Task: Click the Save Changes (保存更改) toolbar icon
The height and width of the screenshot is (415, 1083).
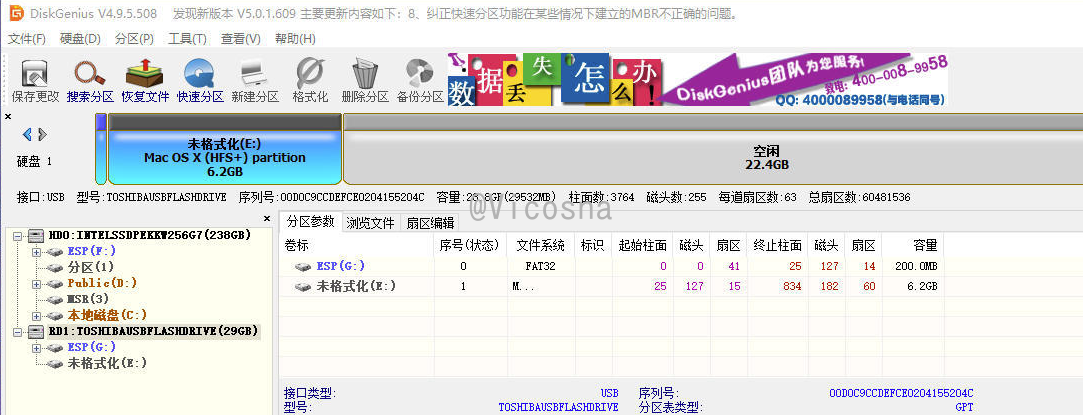Action: click(x=35, y=81)
